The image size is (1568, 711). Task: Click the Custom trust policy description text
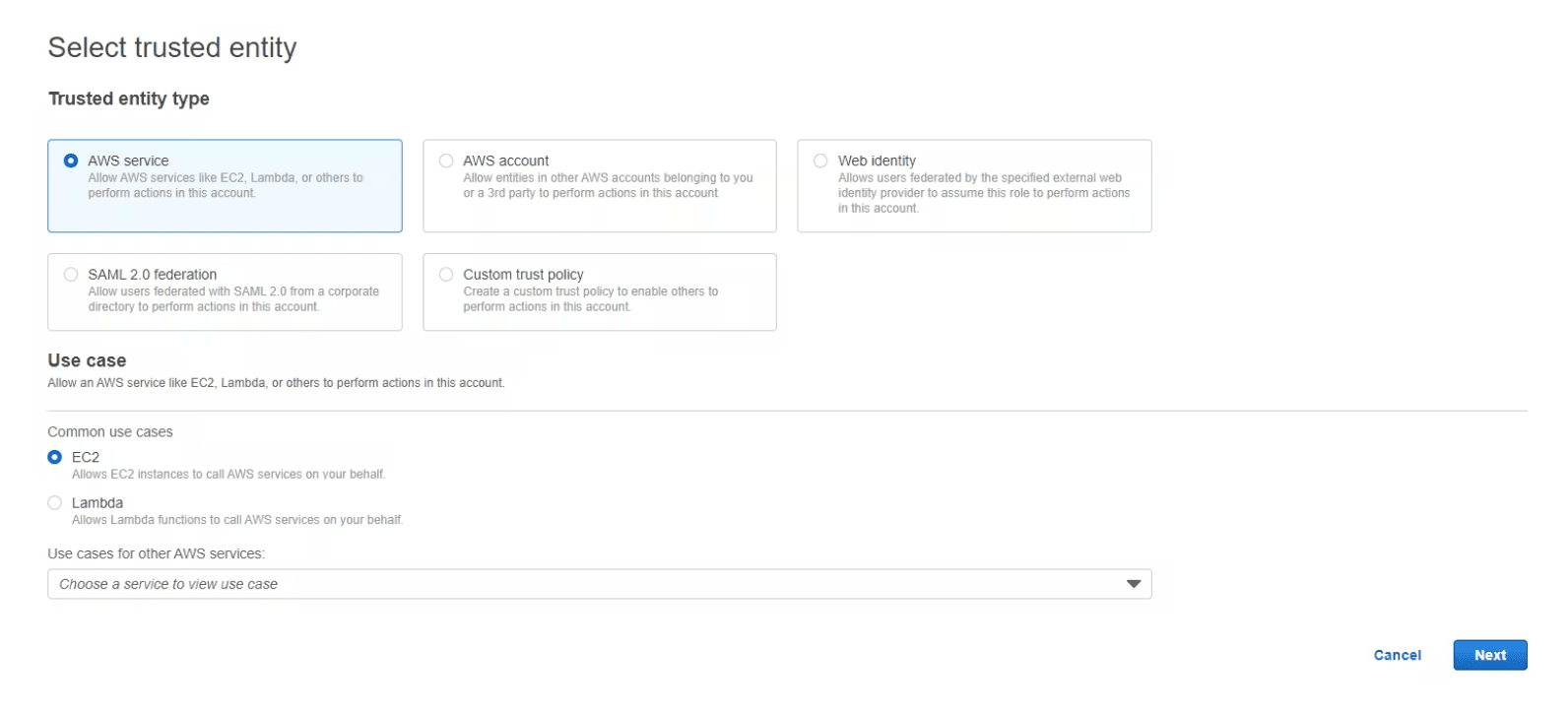pos(590,299)
